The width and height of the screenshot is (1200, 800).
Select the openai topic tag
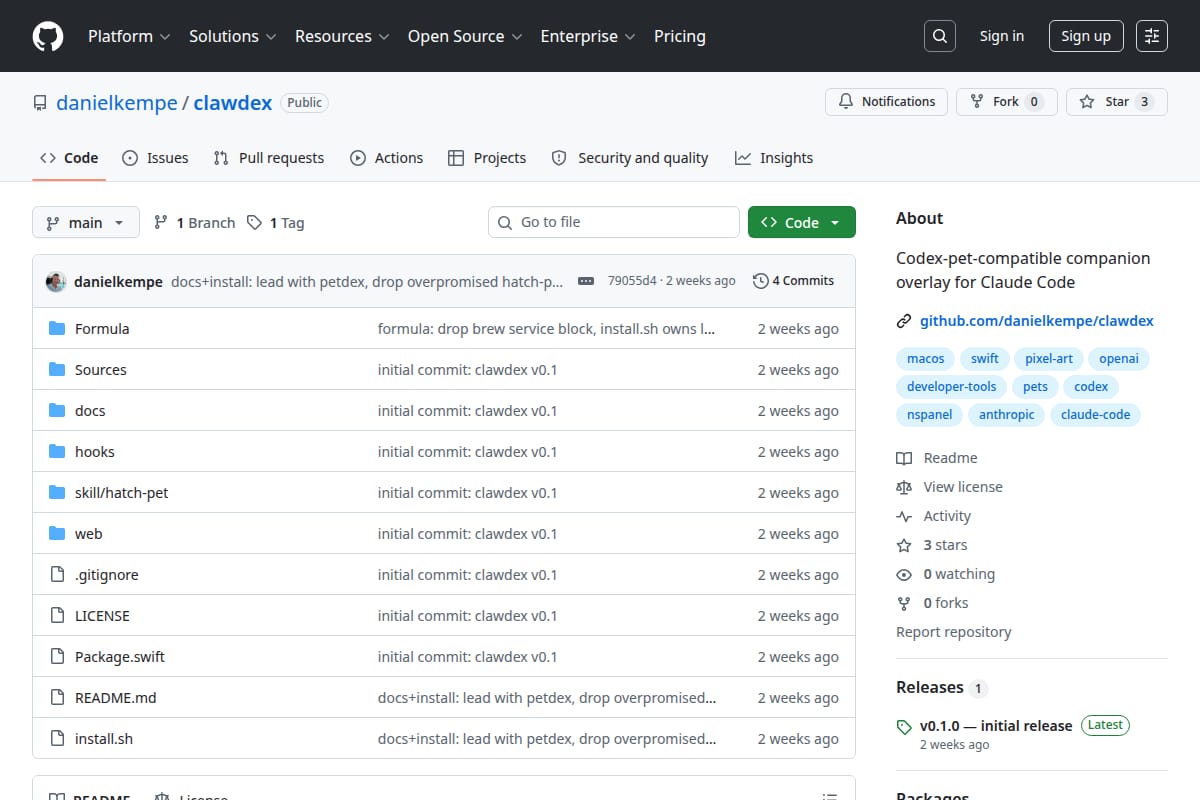pos(1119,358)
